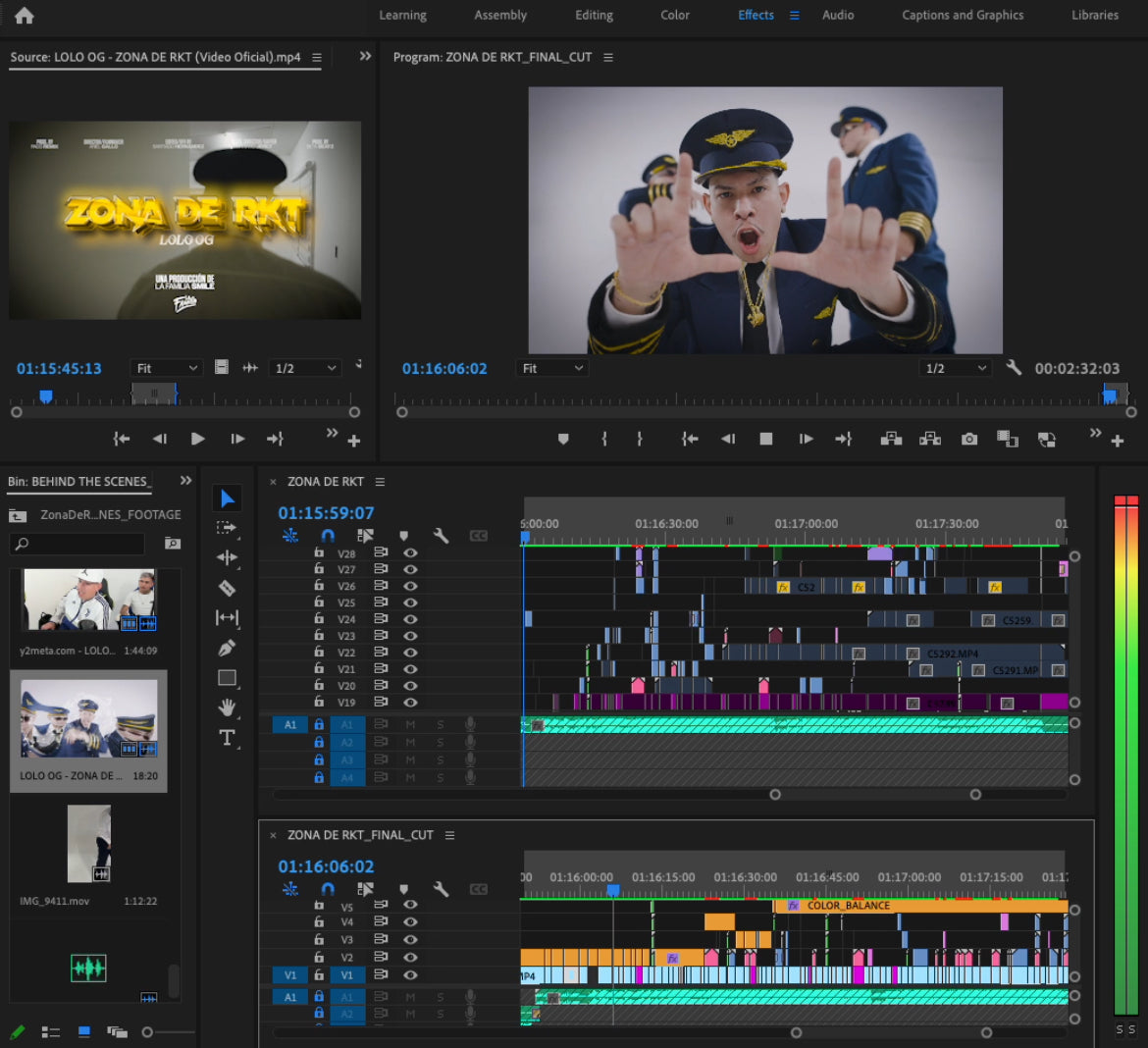Click Mark Out in Program monitor
1148x1048 pixels.
pos(639,439)
